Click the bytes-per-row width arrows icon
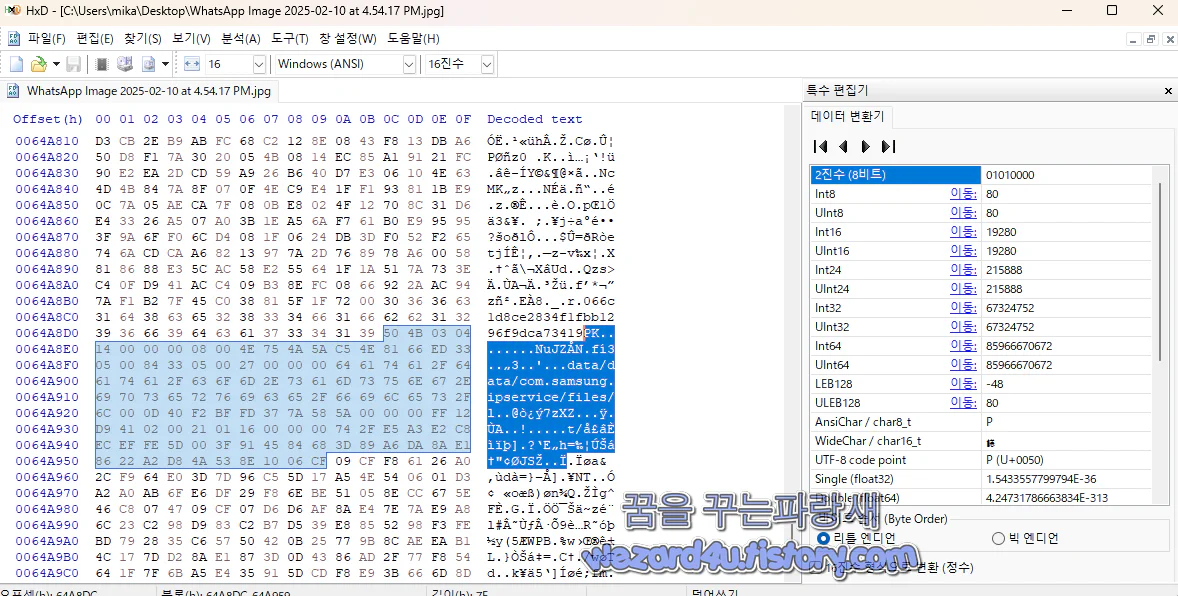 [191, 64]
